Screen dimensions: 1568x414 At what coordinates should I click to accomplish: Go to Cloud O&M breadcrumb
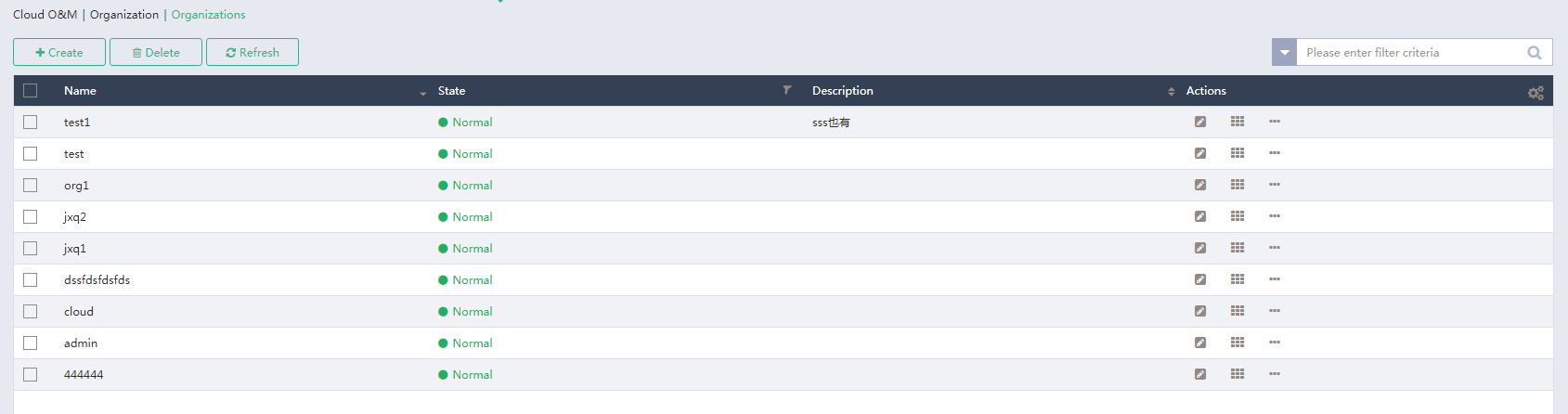click(x=45, y=15)
